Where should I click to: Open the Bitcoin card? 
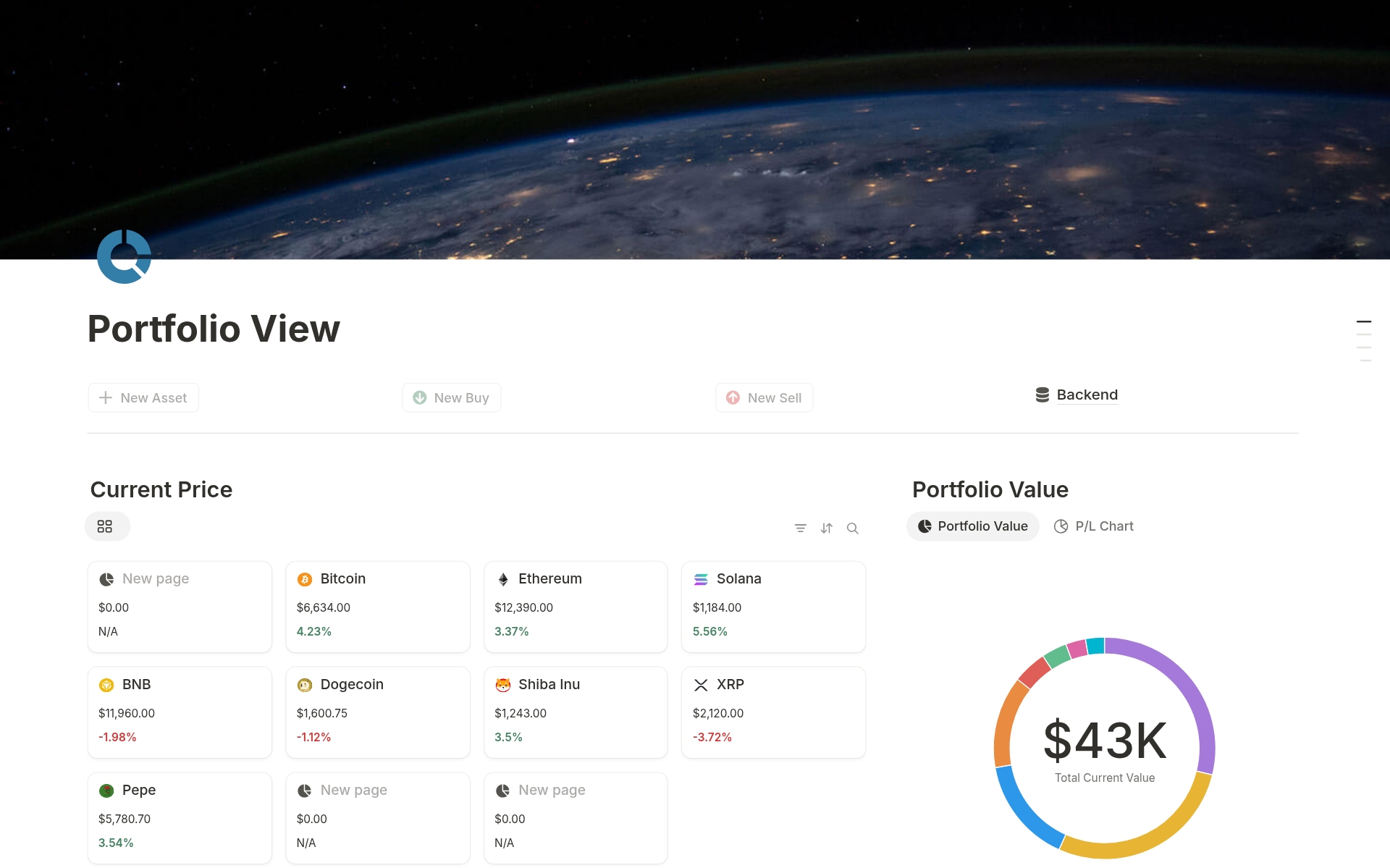pos(378,607)
